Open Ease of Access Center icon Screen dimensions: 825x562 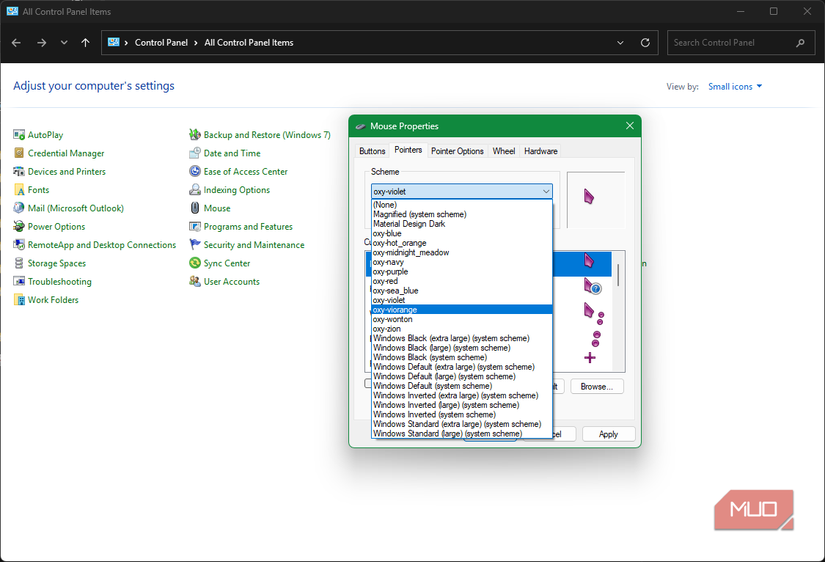coord(195,172)
